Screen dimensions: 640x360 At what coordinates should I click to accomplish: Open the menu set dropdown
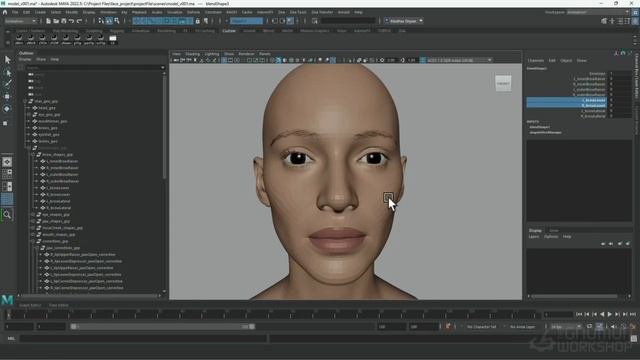click(20, 21)
